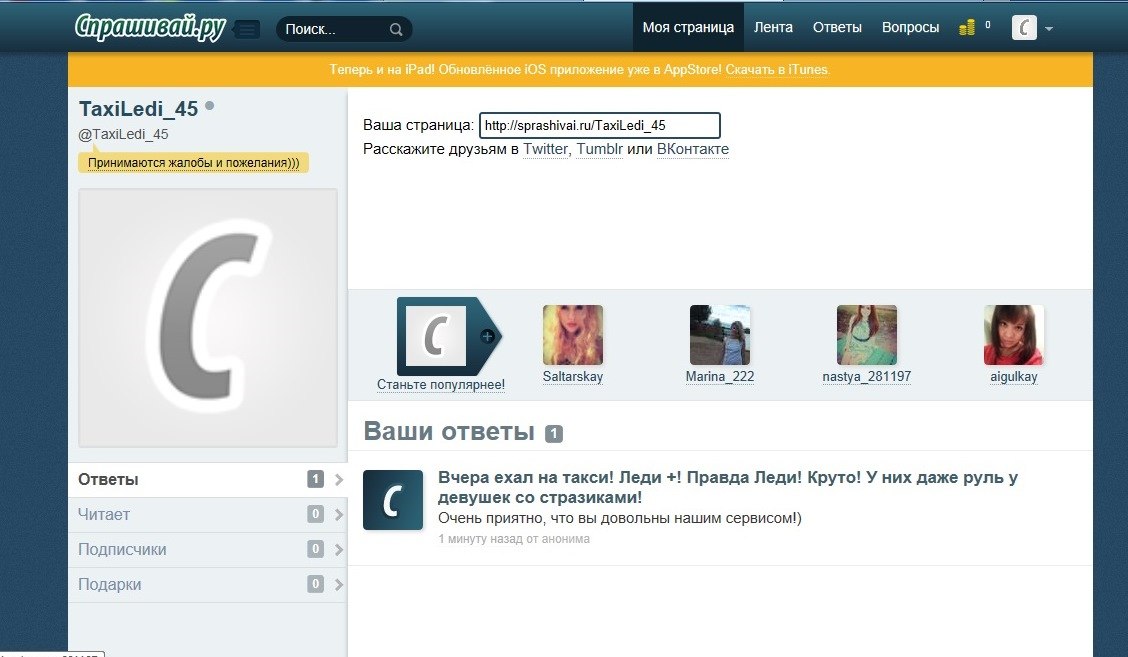The width and height of the screenshot is (1128, 657).
Task: Click the Станьте популярнее! link
Action: (440, 384)
